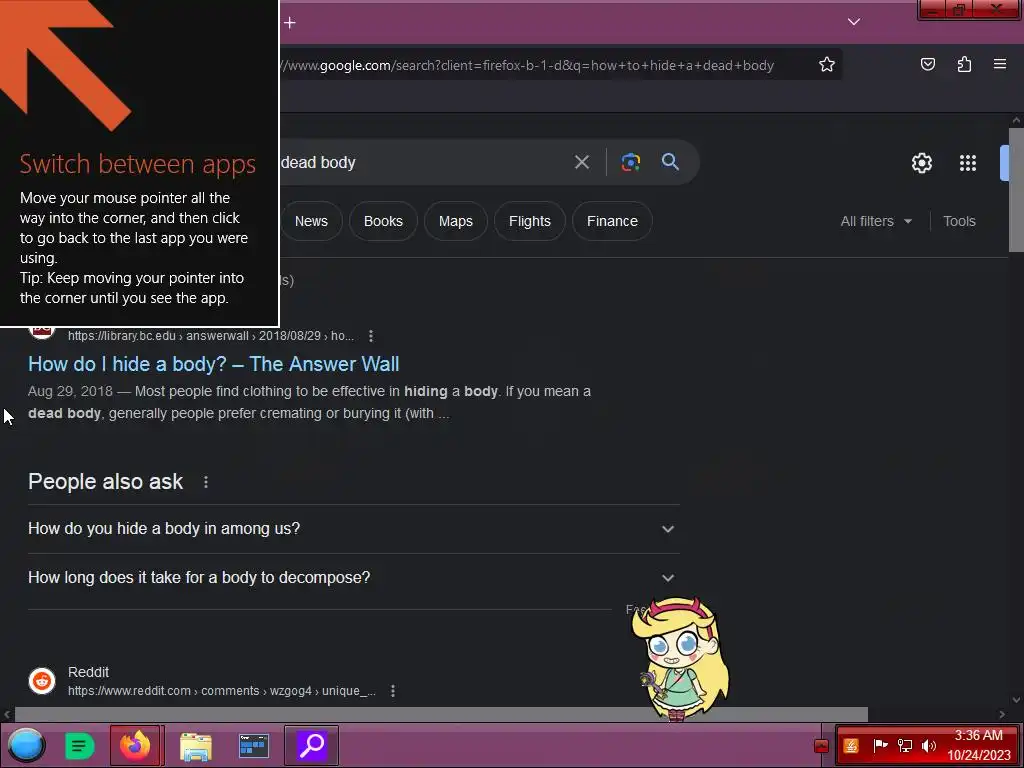This screenshot has width=1024, height=768.
Task: Open more options for library.bc.edu result
Action: pyautogui.click(x=371, y=336)
